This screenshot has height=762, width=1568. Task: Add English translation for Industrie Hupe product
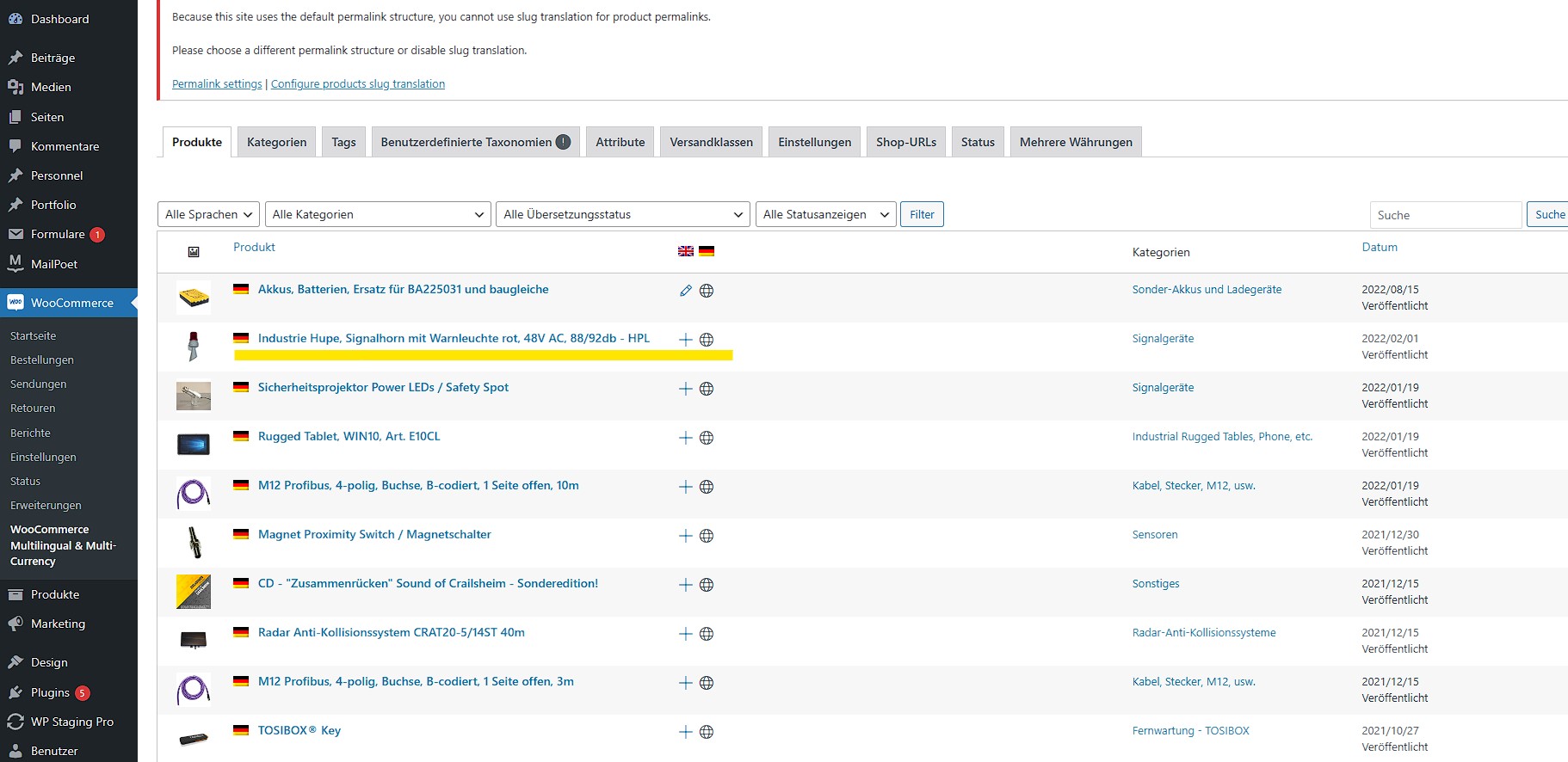686,340
